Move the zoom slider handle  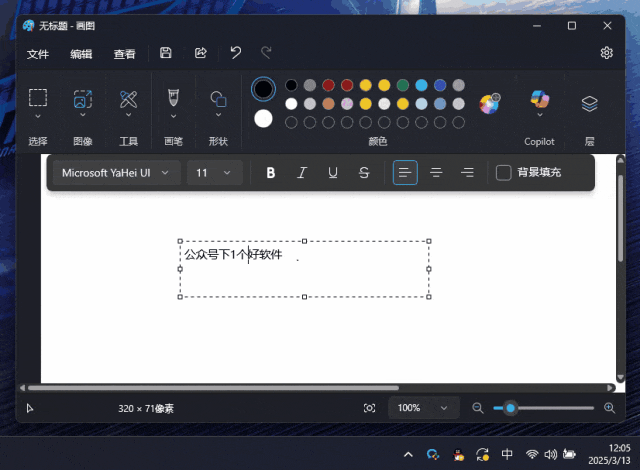point(510,408)
